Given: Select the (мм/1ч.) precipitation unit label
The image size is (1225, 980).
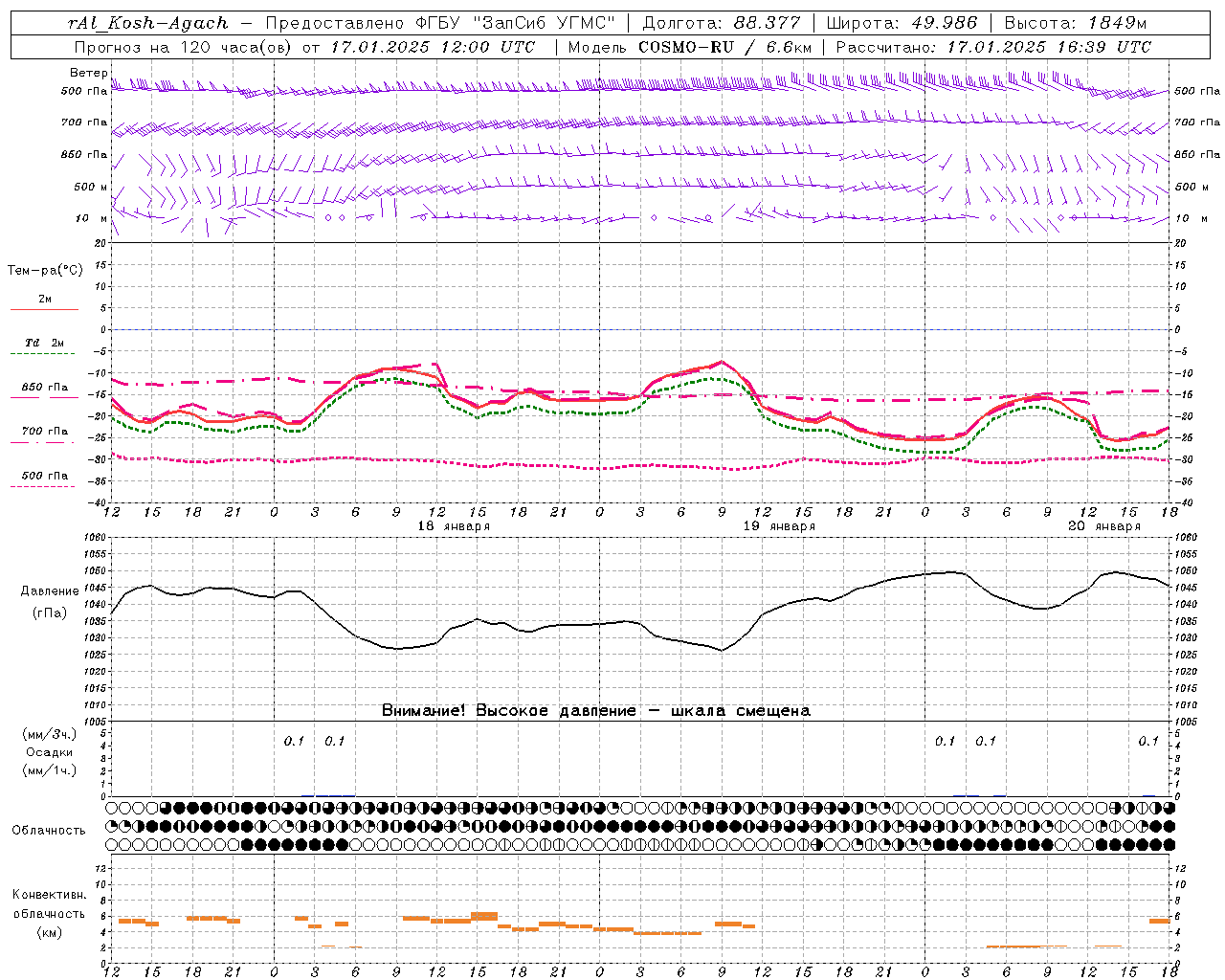Looking at the screenshot, I should (50, 770).
